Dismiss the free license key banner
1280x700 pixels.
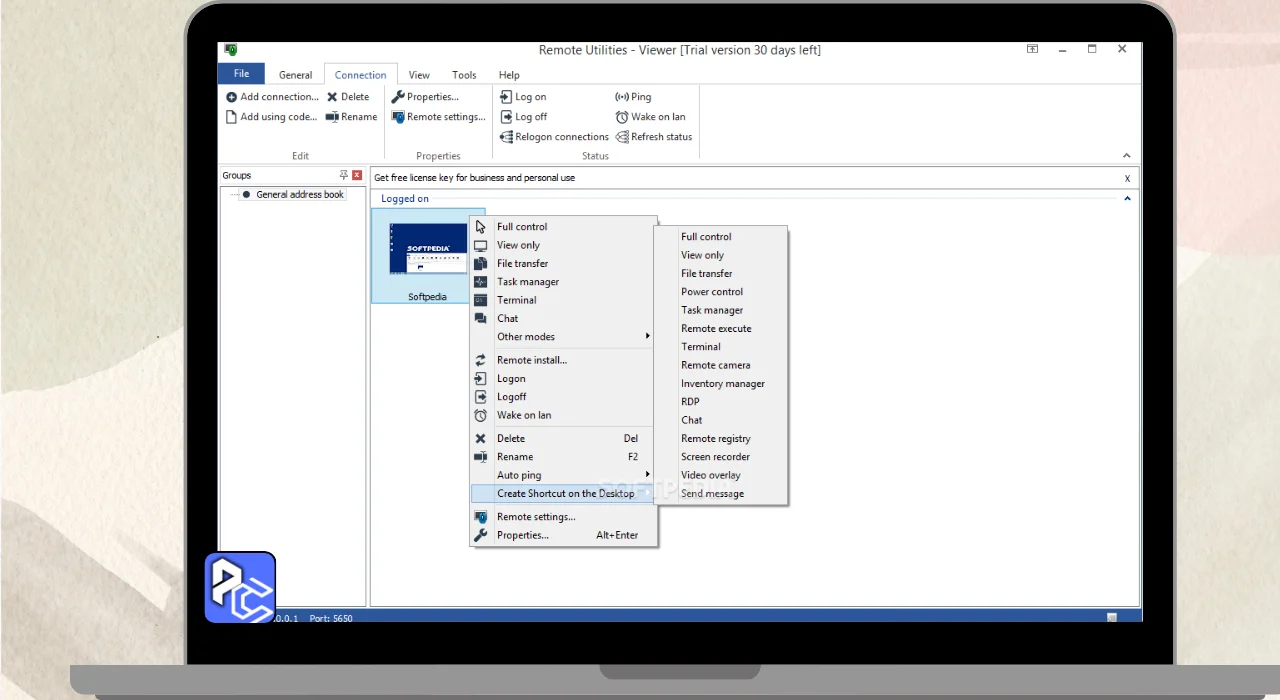[1127, 178]
